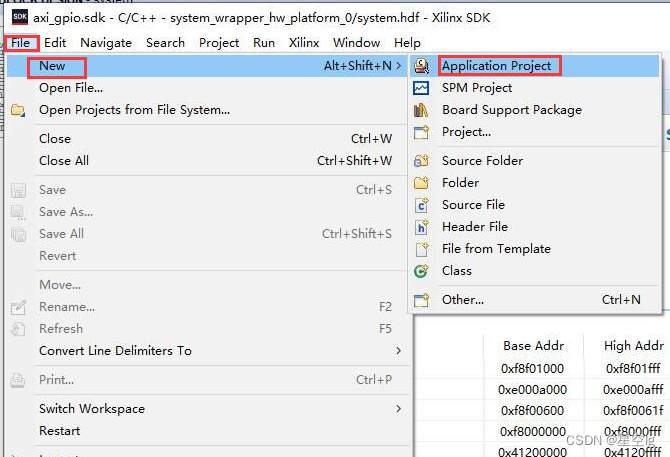
Task: Click Close All menu entry
Action: [205, 161]
